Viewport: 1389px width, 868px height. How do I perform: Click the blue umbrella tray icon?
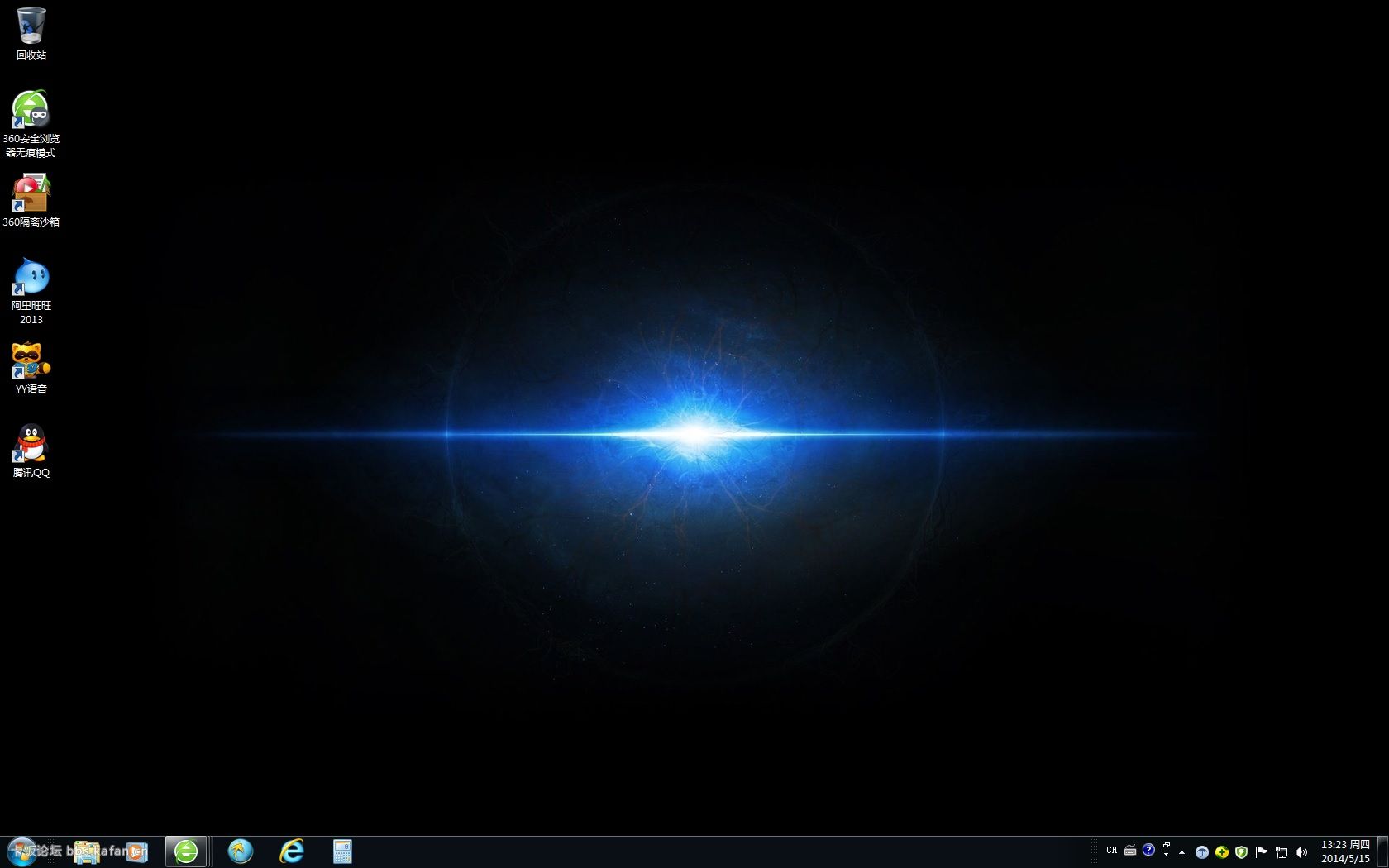[x=1202, y=852]
